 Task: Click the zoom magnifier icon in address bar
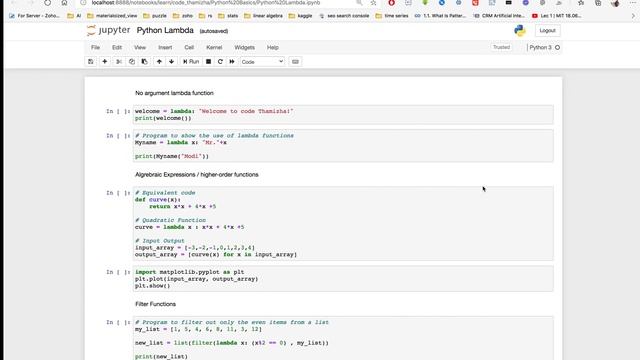tap(359, 2)
